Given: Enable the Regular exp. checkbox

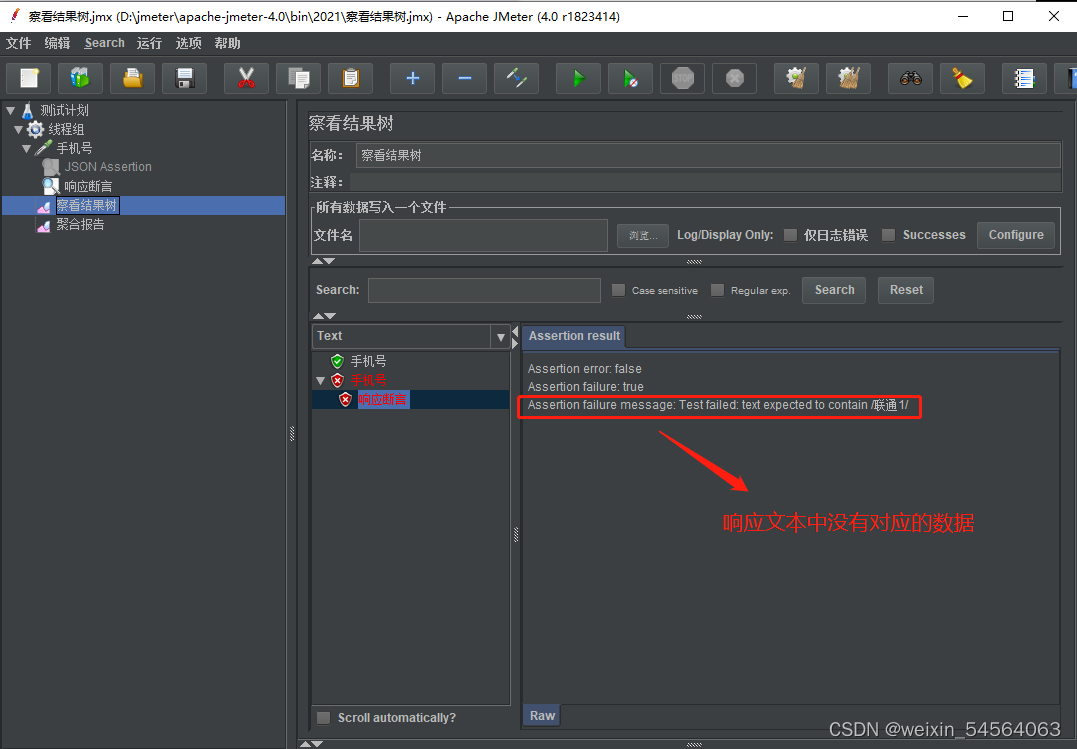Looking at the screenshot, I should (x=717, y=290).
